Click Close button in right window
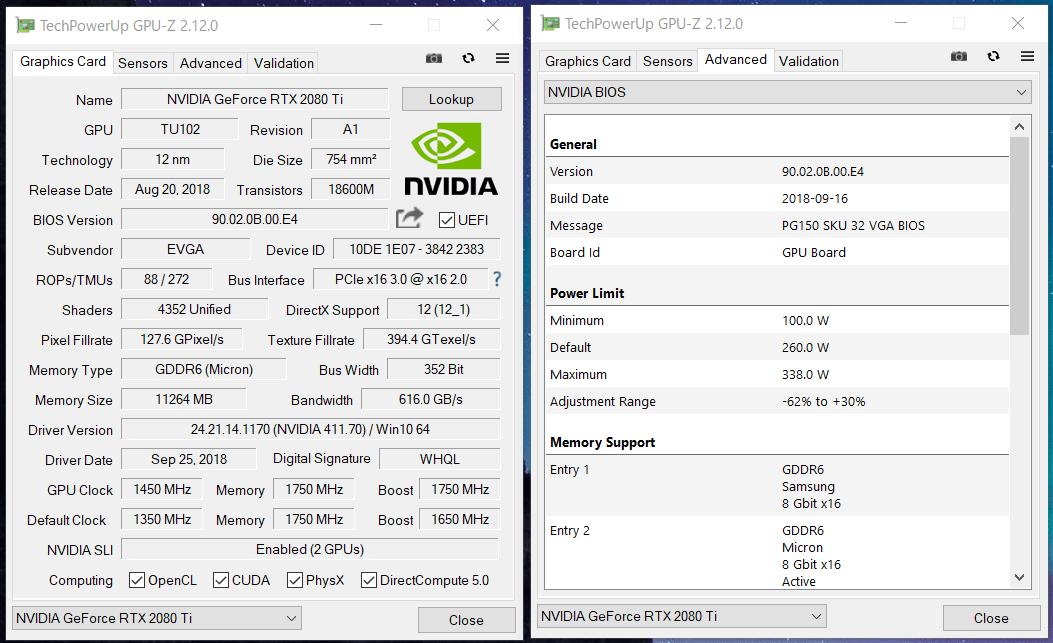Screen dimensions: 1053x643 tap(991, 617)
